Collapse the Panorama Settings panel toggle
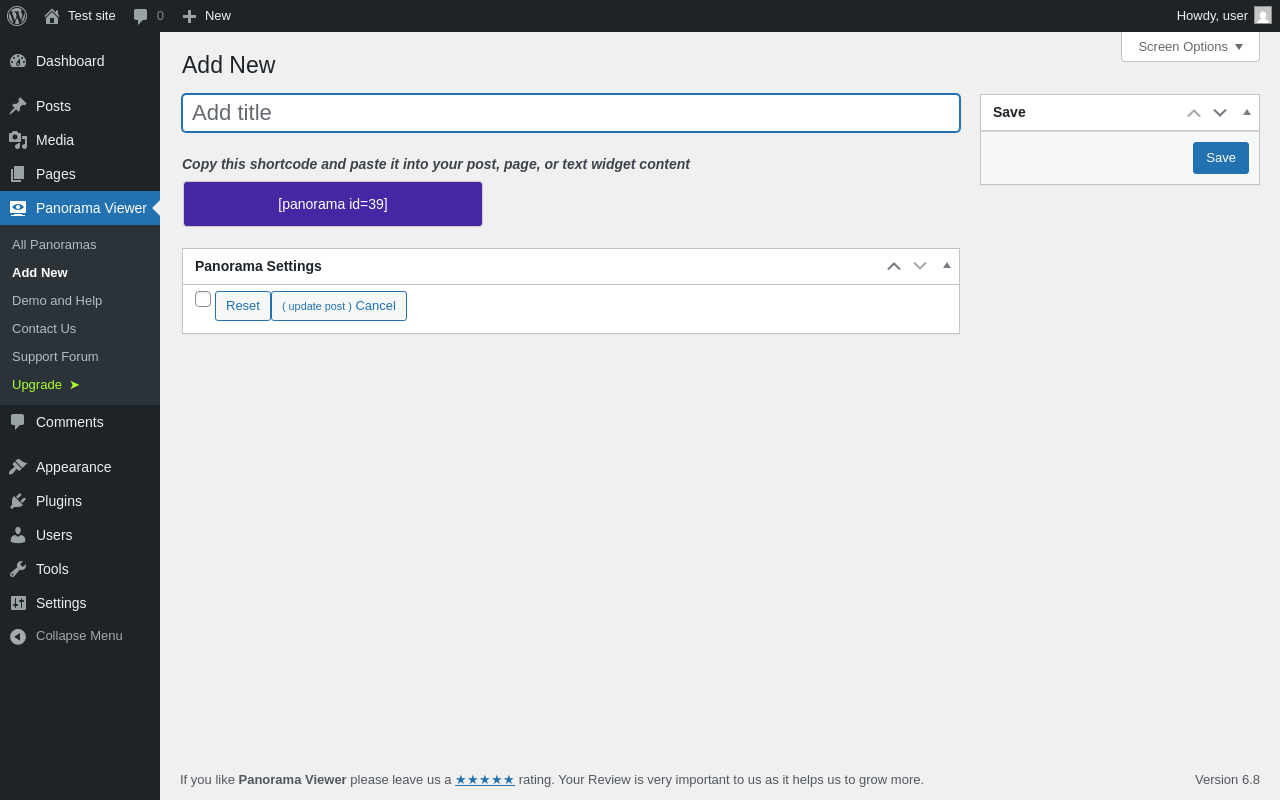1280x800 pixels. coord(947,266)
